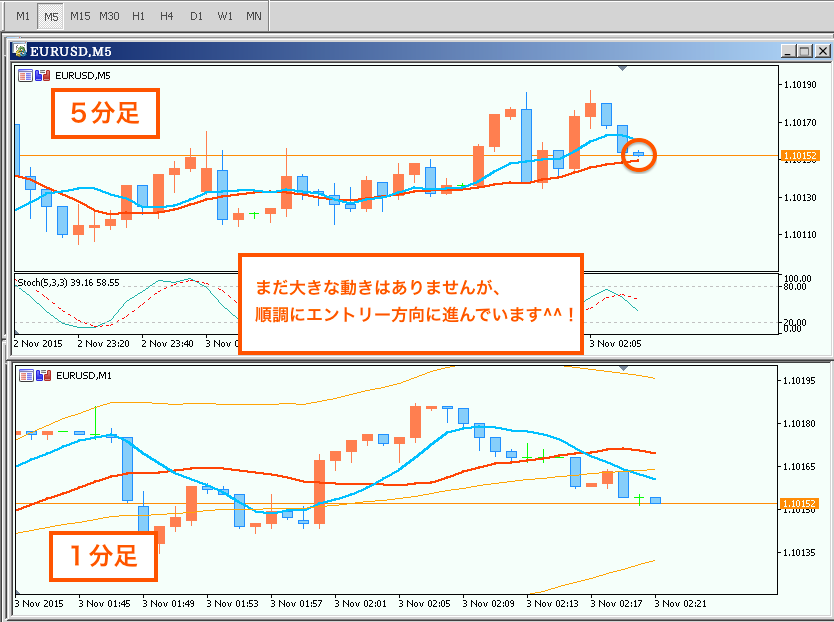Select the H1 timeframe
834x622 pixels.
click(x=138, y=17)
